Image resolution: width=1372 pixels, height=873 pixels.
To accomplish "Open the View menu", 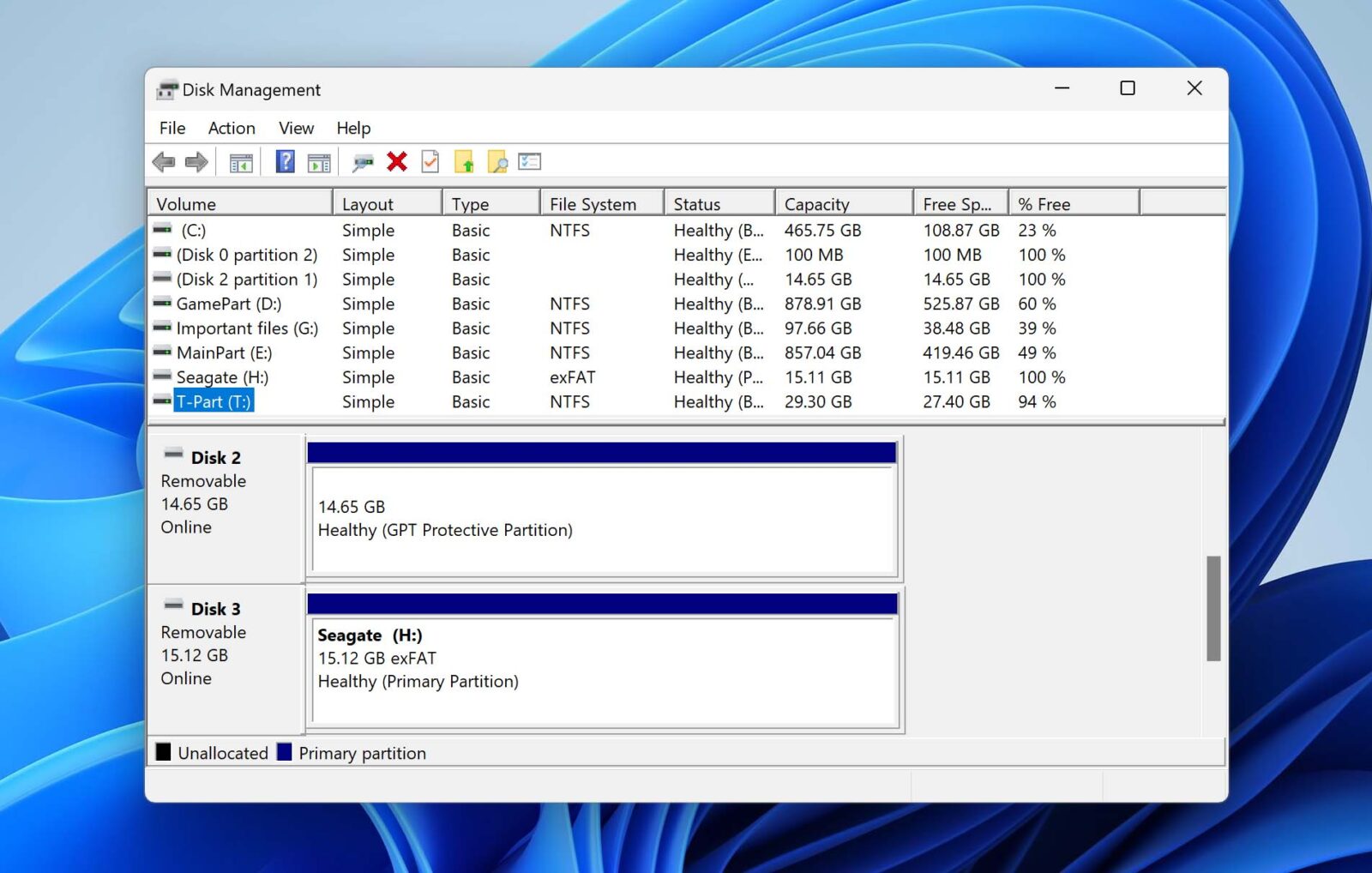I will click(x=295, y=128).
